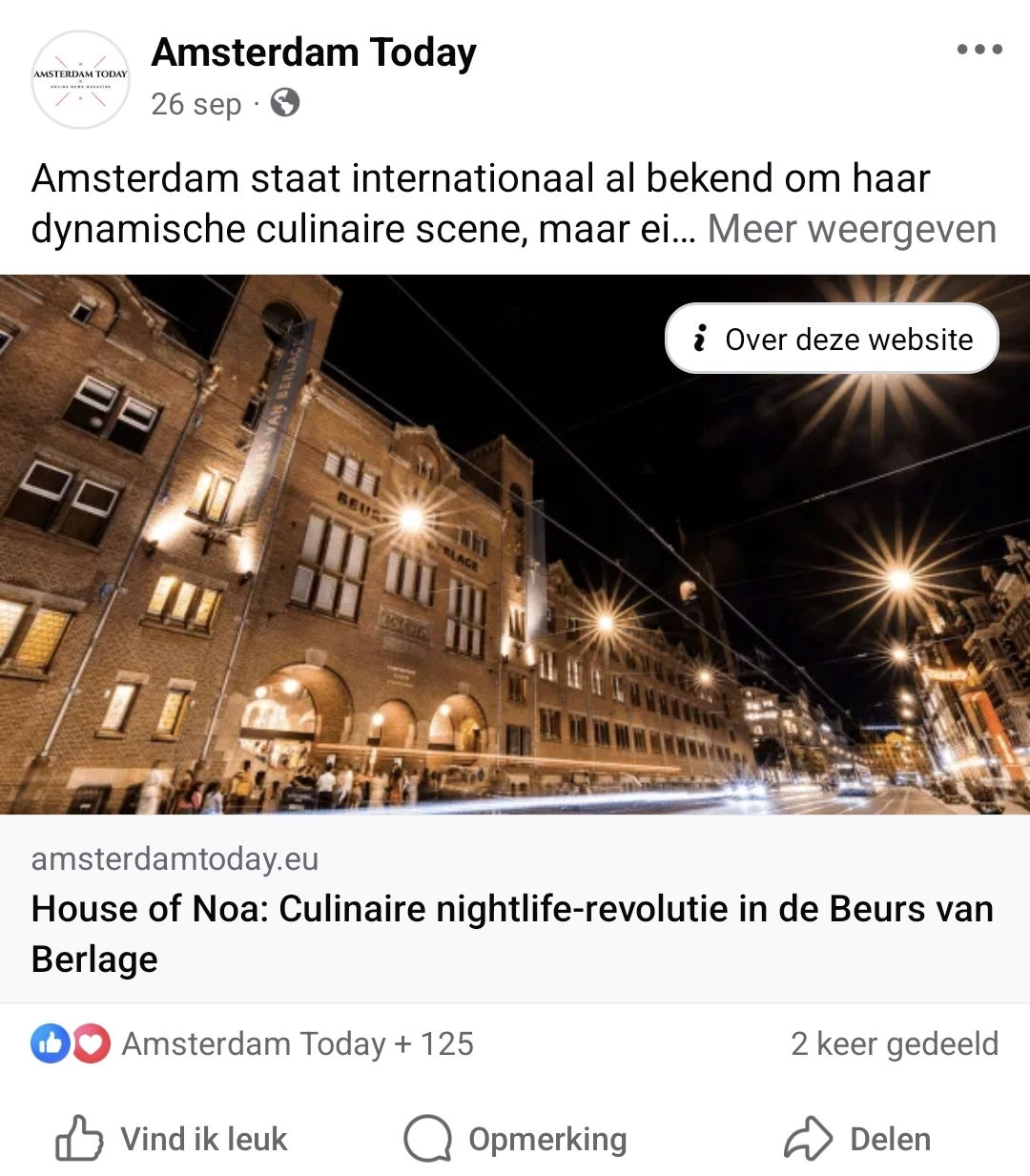Expand post text via Meer weergeven

[852, 229]
